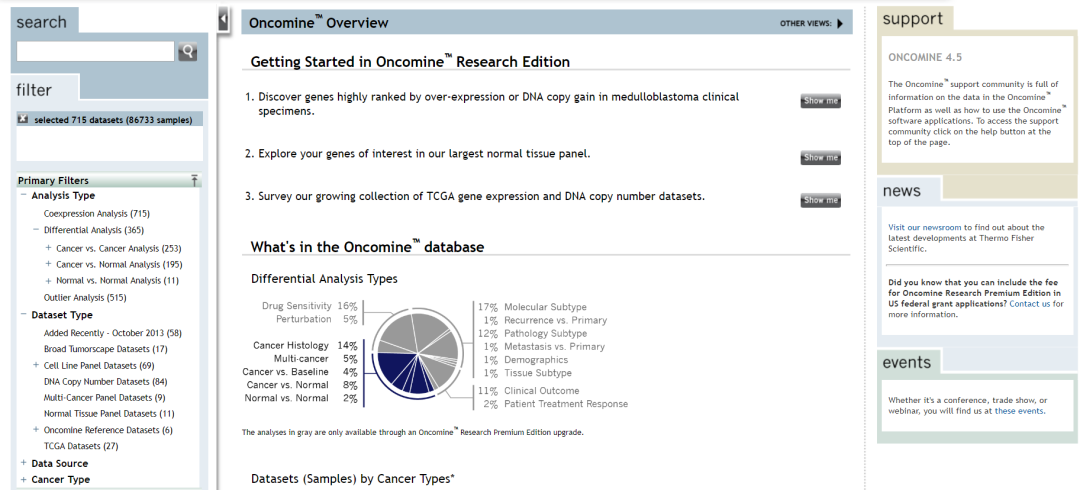Collapse the left sidebar with the arrow handle
The height and width of the screenshot is (490, 1080).
[223, 19]
